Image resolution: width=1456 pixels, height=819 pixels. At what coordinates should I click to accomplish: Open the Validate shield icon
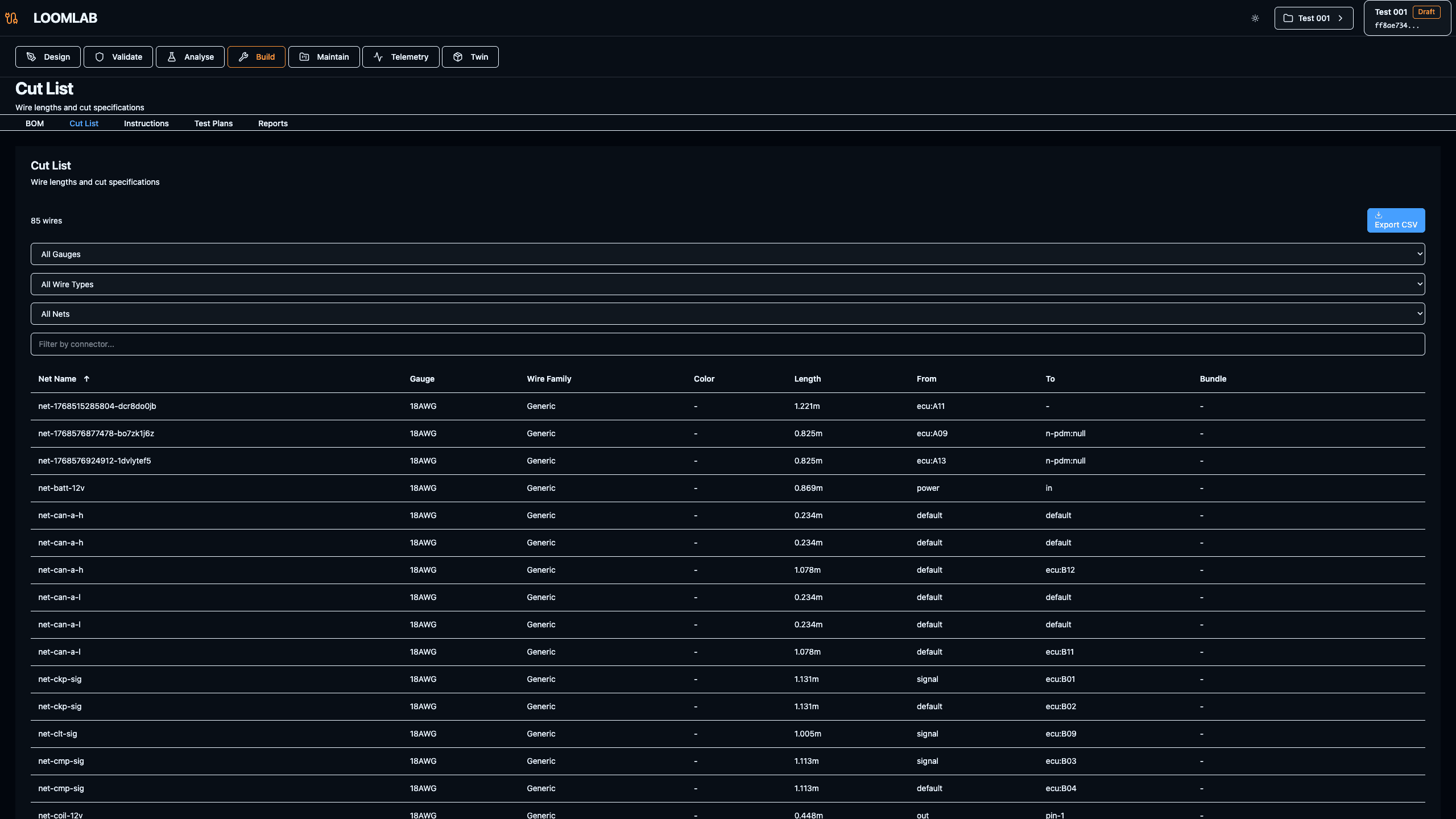point(100,57)
